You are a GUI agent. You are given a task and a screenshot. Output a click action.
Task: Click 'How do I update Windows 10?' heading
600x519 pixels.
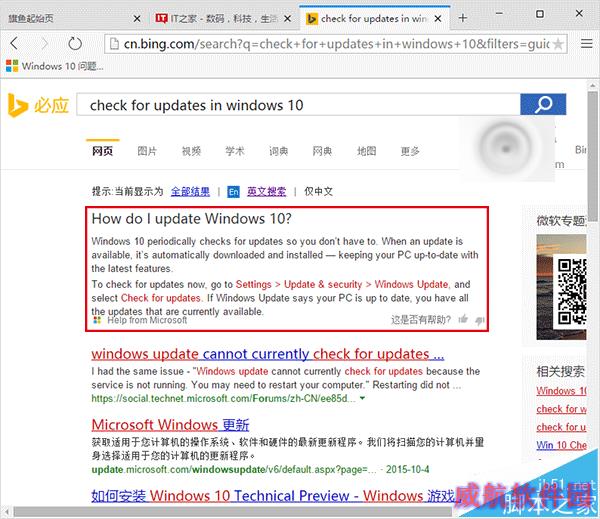pyautogui.click(x=191, y=219)
